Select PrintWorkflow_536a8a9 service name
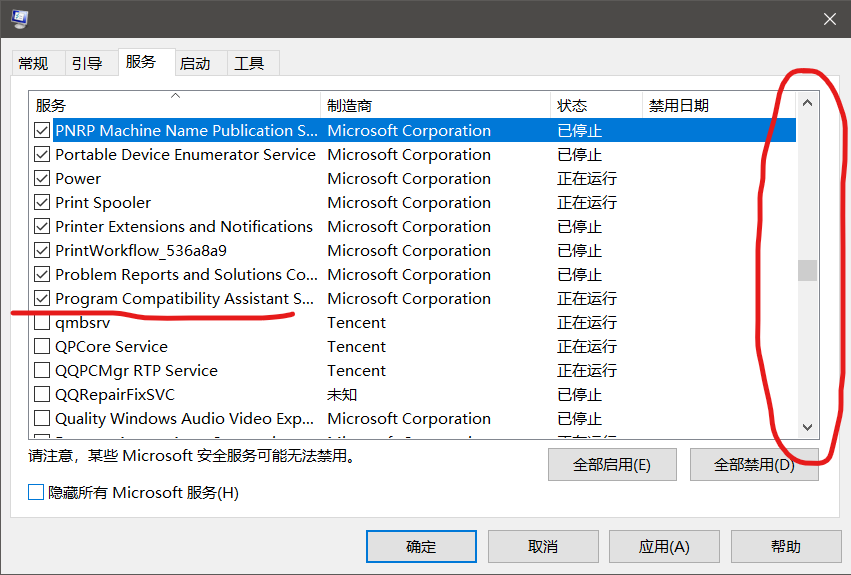 [141, 250]
